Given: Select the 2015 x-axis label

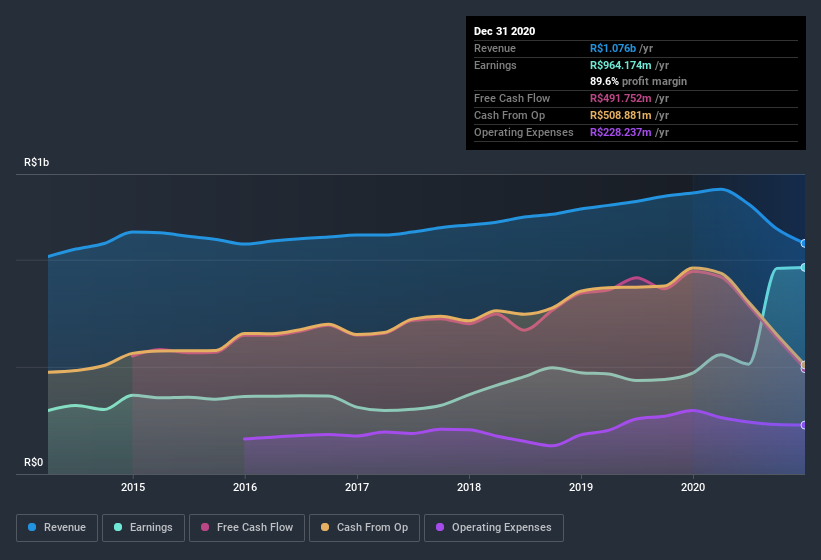Looking at the screenshot, I should coord(132,487).
